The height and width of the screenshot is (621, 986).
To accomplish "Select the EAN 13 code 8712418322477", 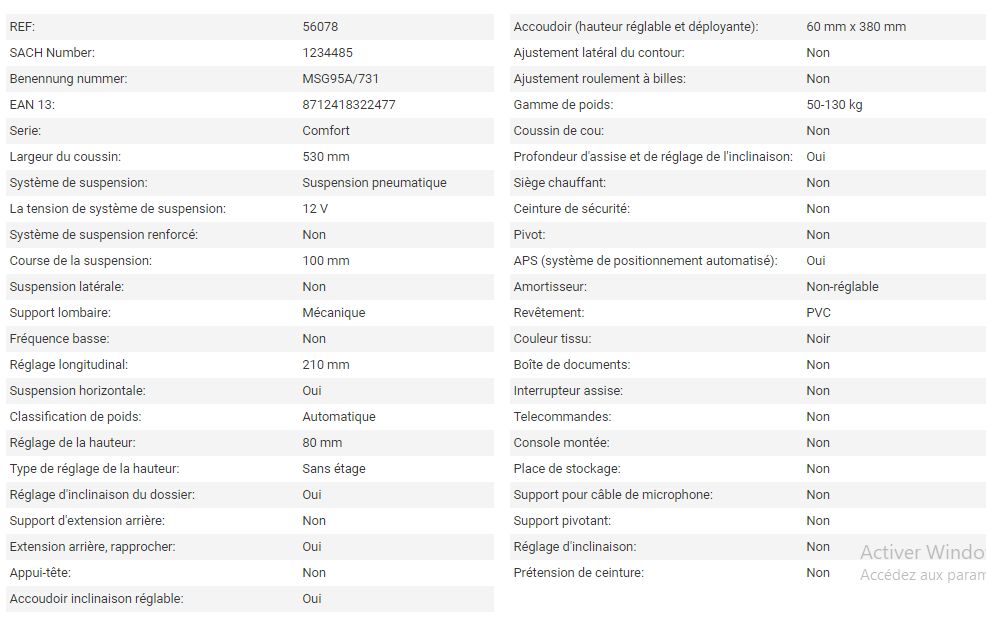I will [x=348, y=105].
